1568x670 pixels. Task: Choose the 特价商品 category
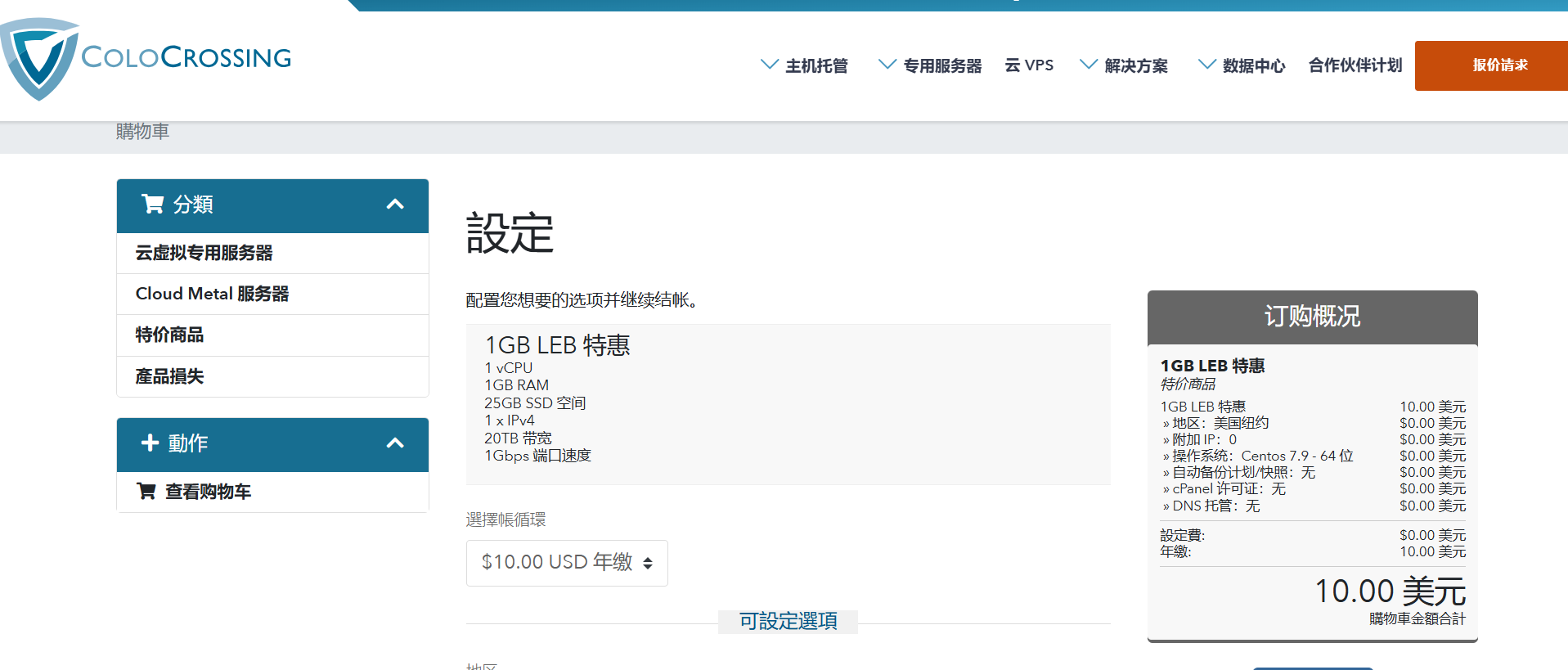pyautogui.click(x=169, y=335)
